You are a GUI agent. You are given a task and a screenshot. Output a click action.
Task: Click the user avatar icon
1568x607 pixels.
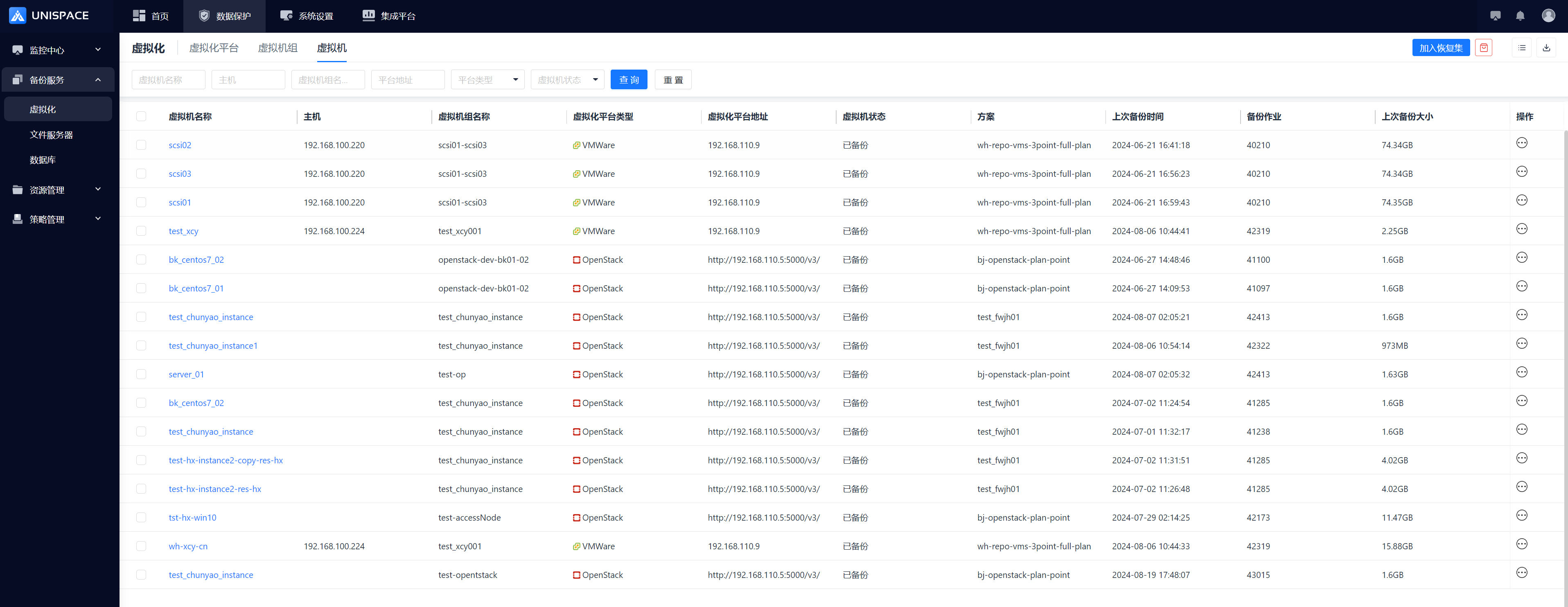tap(1548, 16)
